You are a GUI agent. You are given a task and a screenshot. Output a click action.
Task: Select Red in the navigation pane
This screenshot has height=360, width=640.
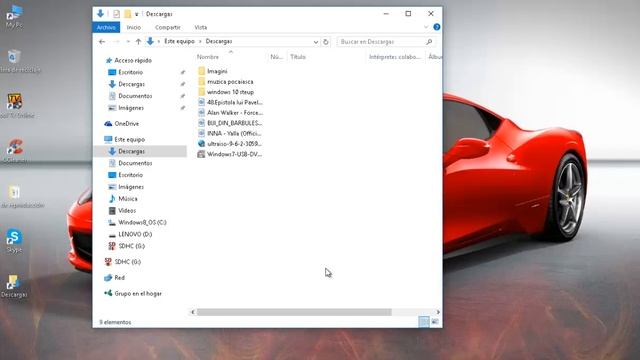119,278
